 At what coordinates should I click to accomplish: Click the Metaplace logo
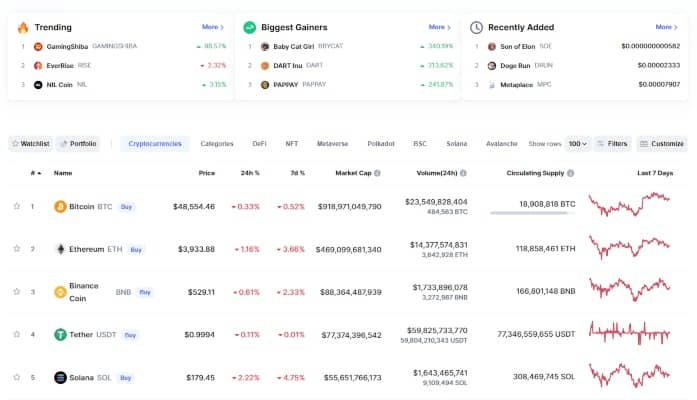point(492,84)
